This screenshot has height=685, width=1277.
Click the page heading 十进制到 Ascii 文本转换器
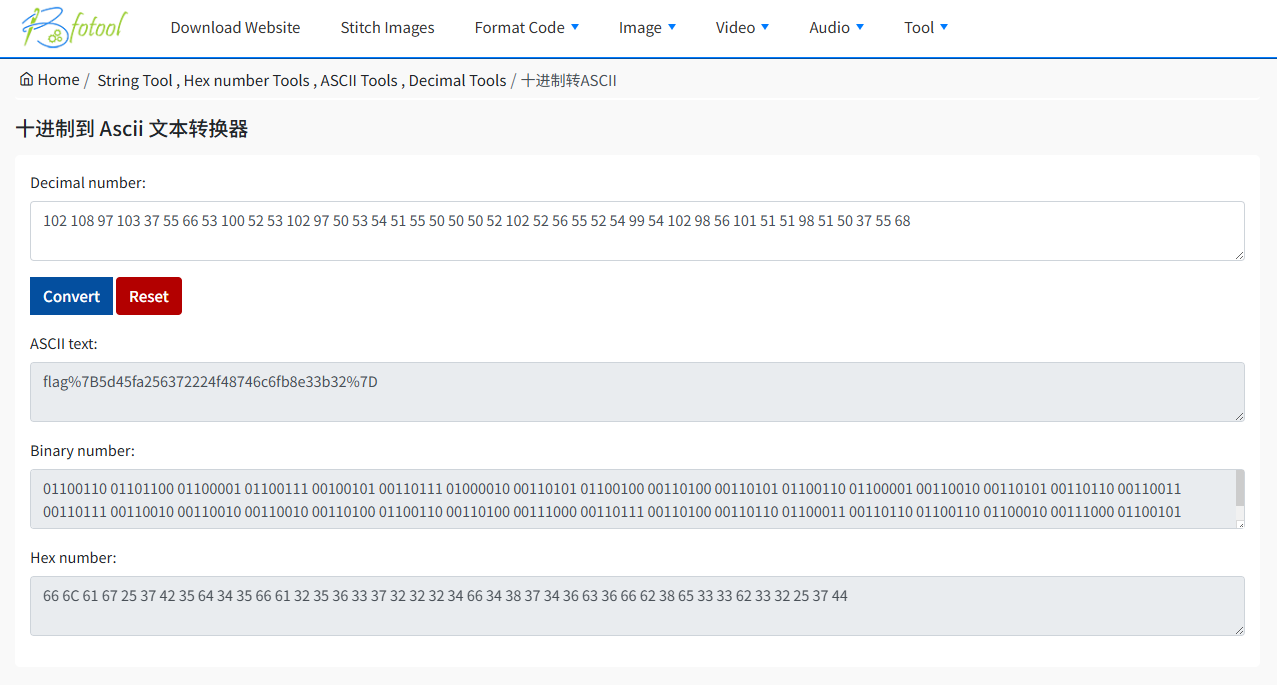[x=132, y=129]
